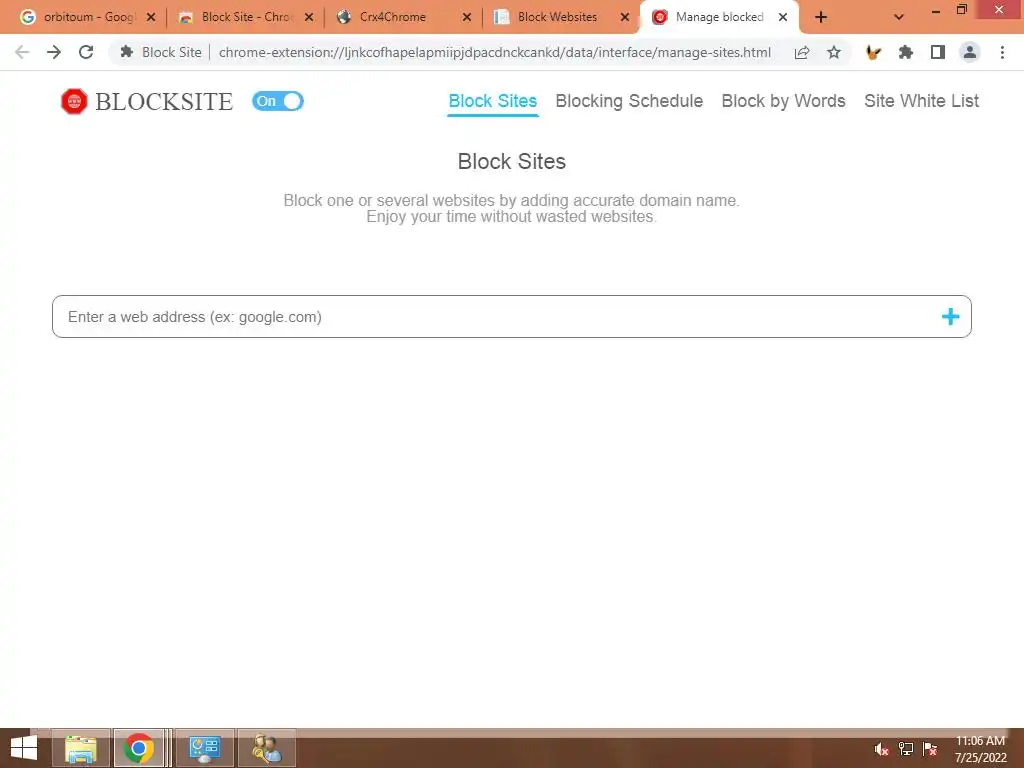Open the Action Center flag icon
Image resolution: width=1024 pixels, height=768 pixels.
tap(930, 749)
